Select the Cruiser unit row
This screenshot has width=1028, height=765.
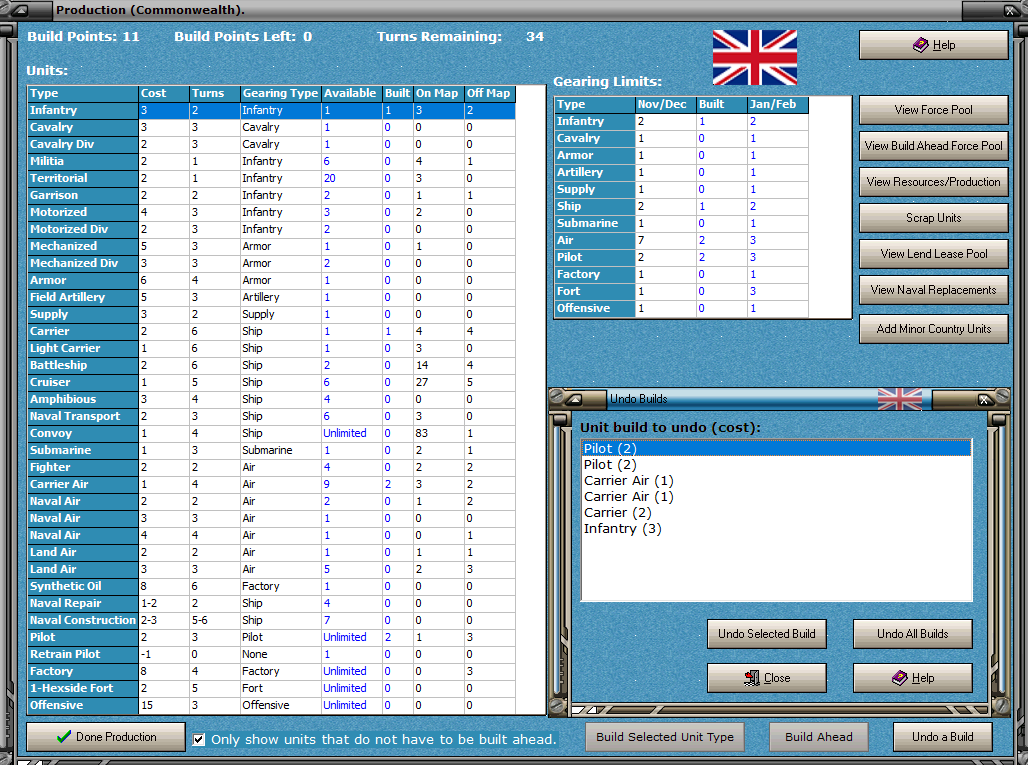coord(271,382)
